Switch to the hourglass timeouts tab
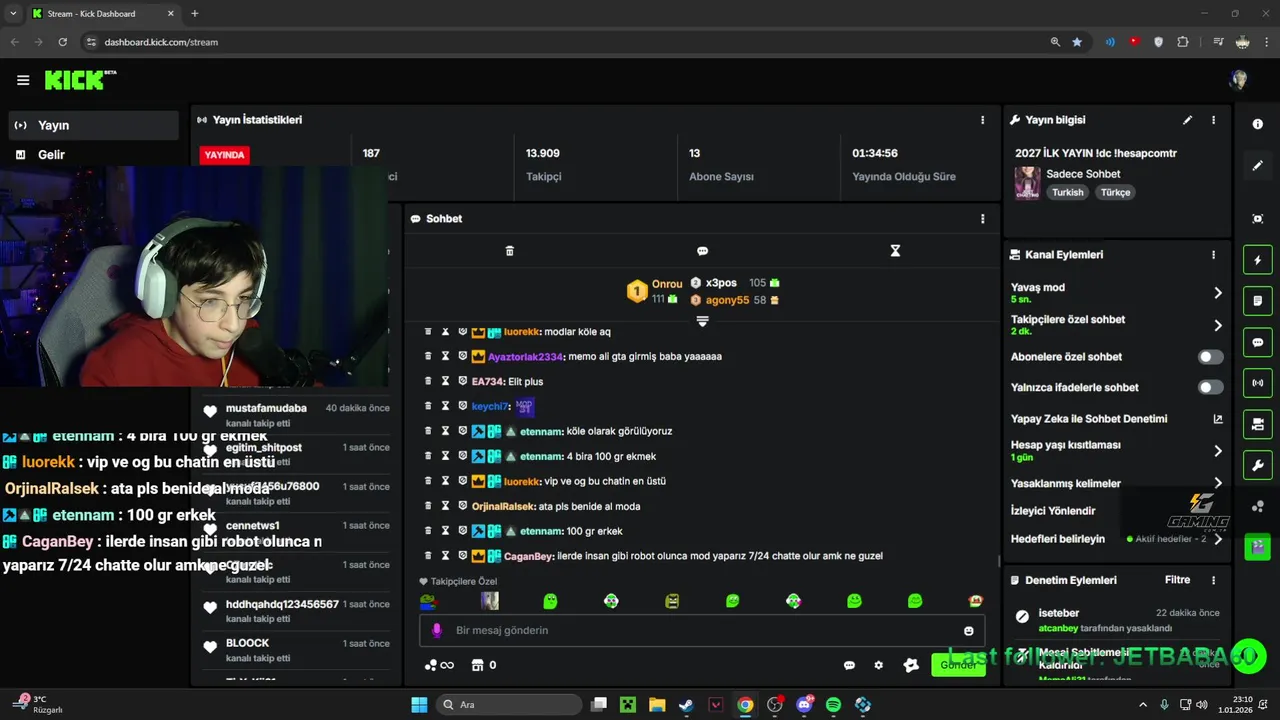Screen dimensions: 1280x720 pos(895,251)
